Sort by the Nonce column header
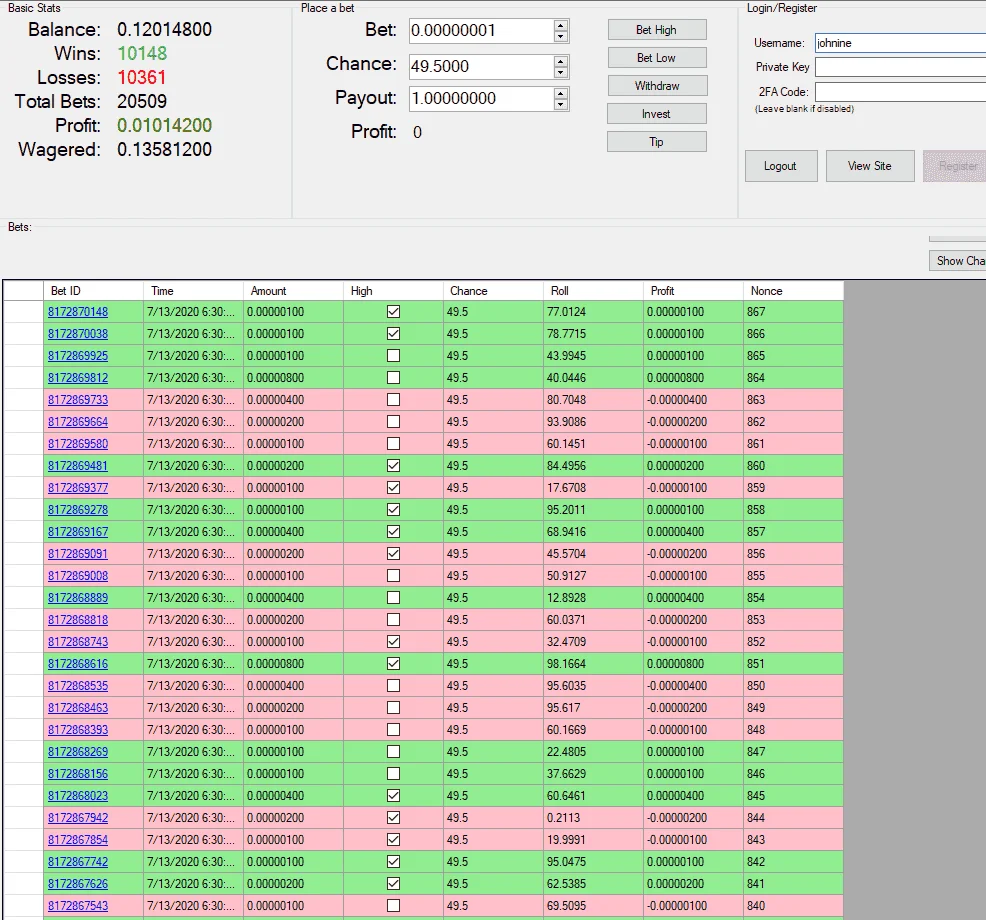The width and height of the screenshot is (986, 920). 794,291
